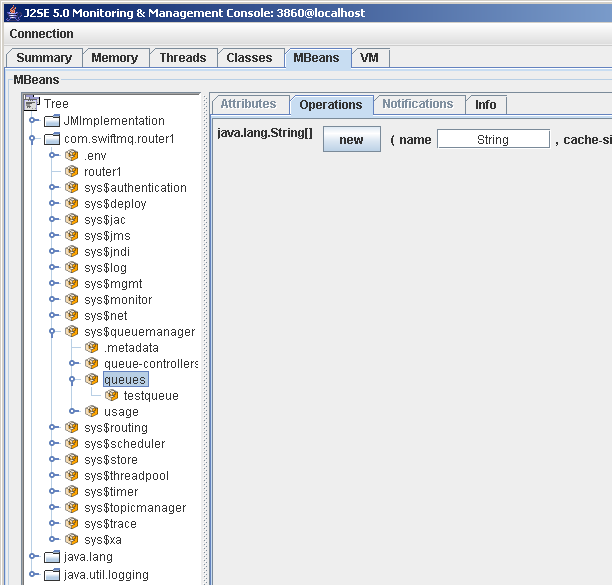Screen dimensions: 612x585
Task: Click the testqueue MBean icon
Action: 112,396
